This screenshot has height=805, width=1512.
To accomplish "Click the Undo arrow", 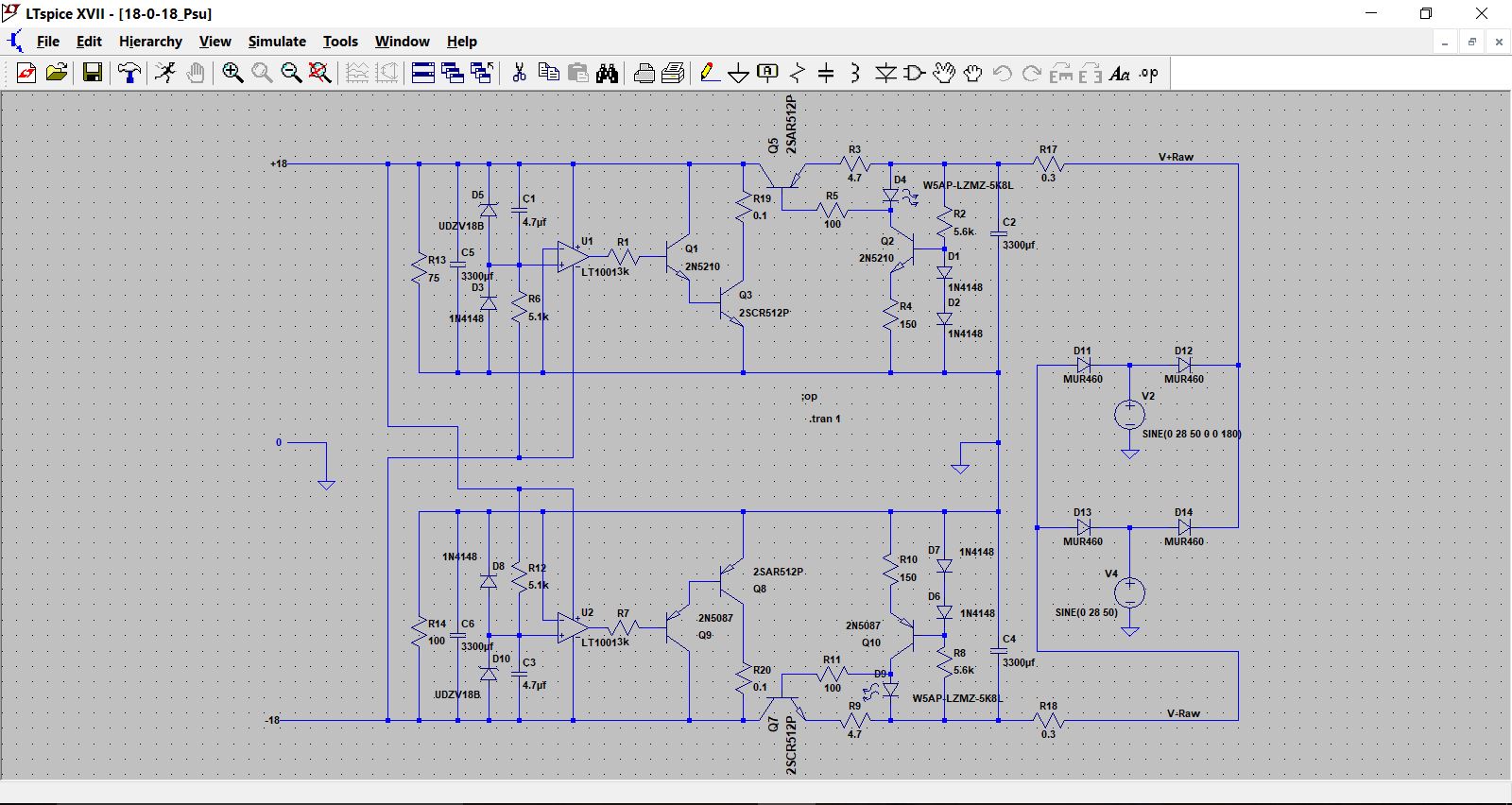I will click(1003, 73).
